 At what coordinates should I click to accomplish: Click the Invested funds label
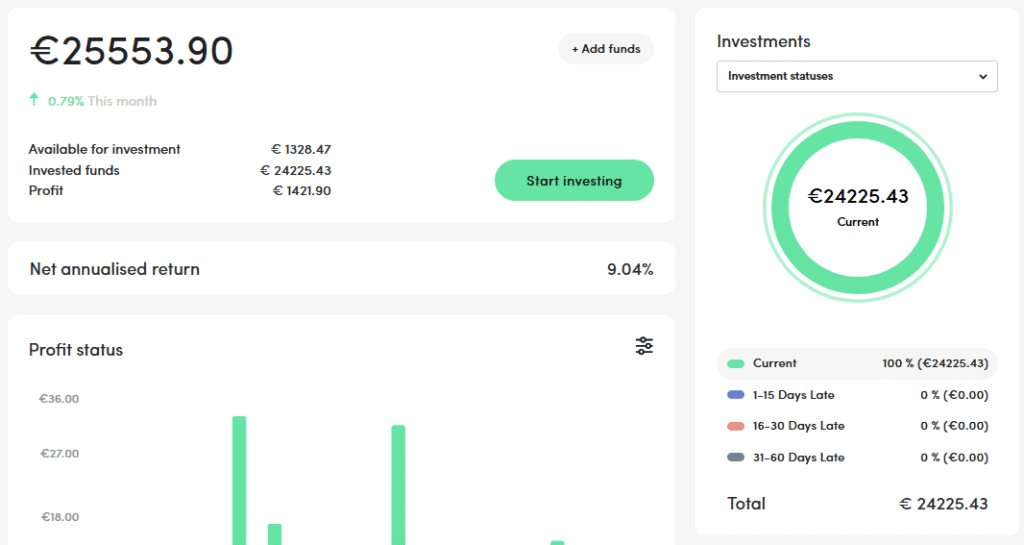(74, 170)
